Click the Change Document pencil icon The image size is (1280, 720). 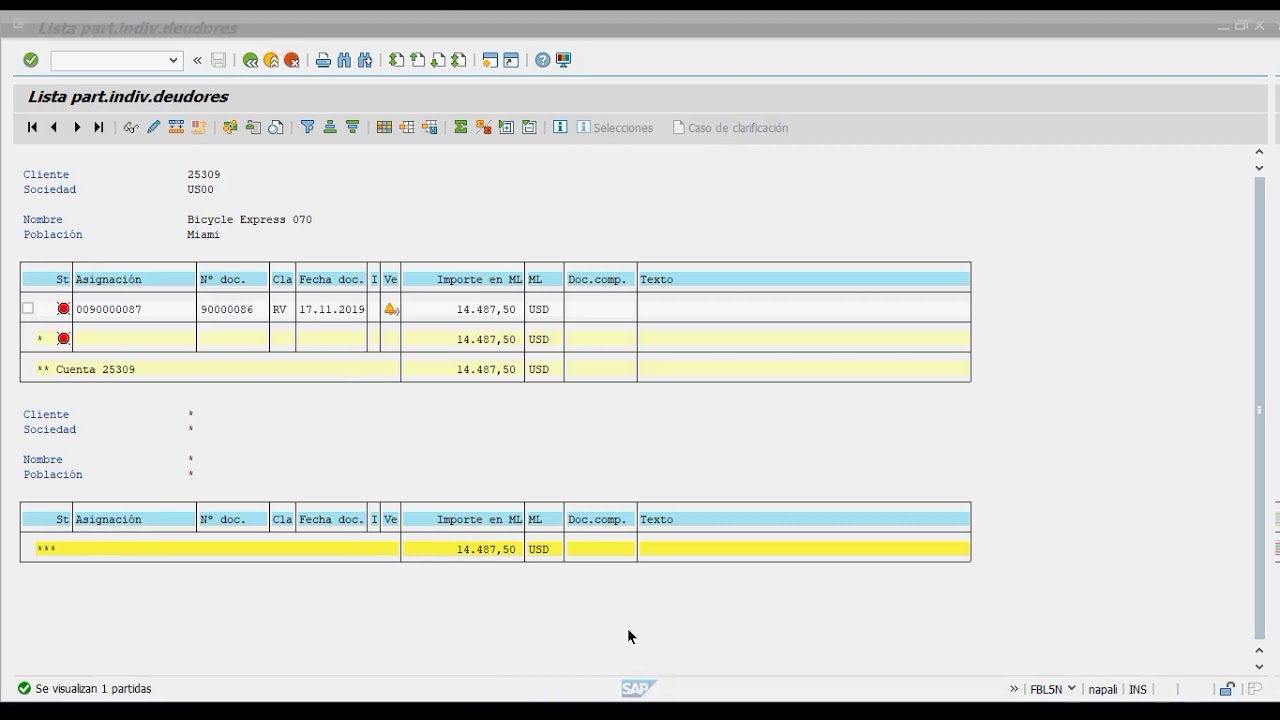(x=153, y=127)
